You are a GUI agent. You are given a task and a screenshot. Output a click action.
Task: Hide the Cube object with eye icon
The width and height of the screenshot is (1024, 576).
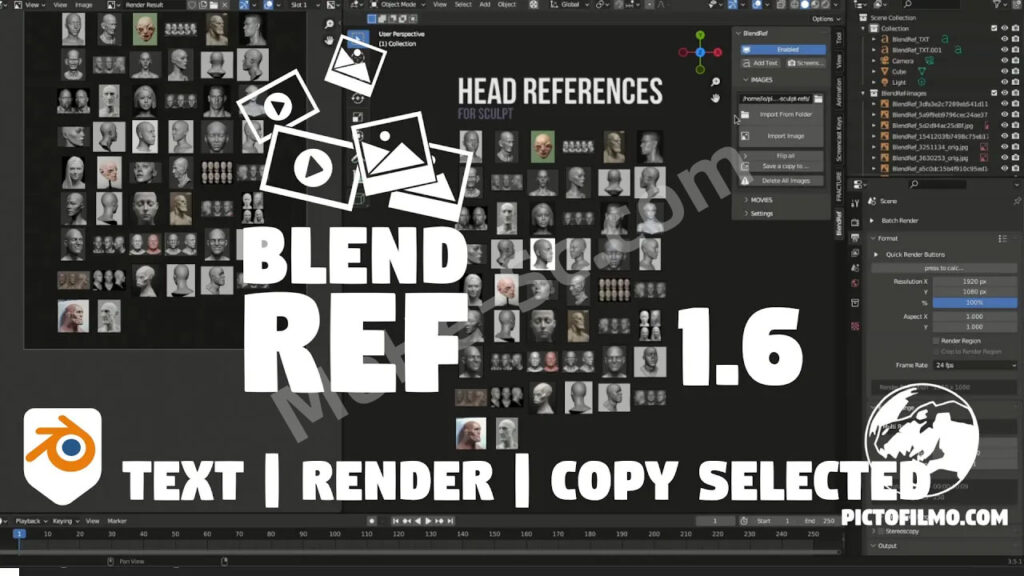pos(1004,71)
